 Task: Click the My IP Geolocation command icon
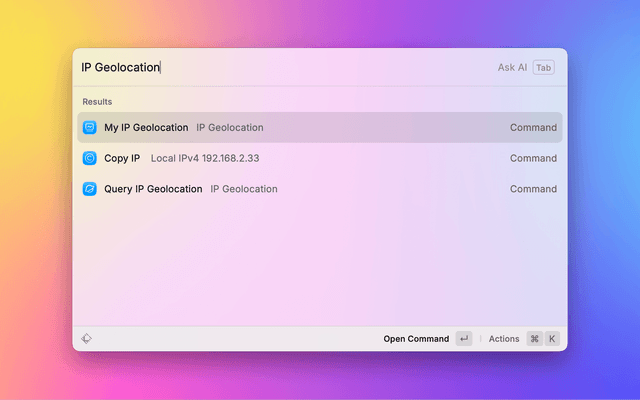[x=90, y=128]
